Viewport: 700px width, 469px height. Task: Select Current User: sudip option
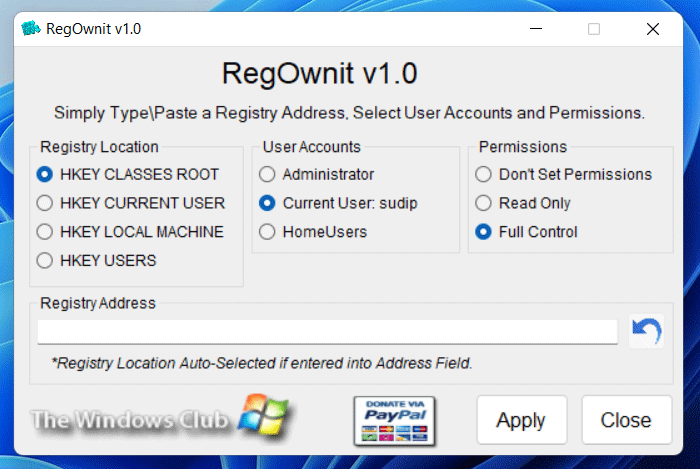338,203
